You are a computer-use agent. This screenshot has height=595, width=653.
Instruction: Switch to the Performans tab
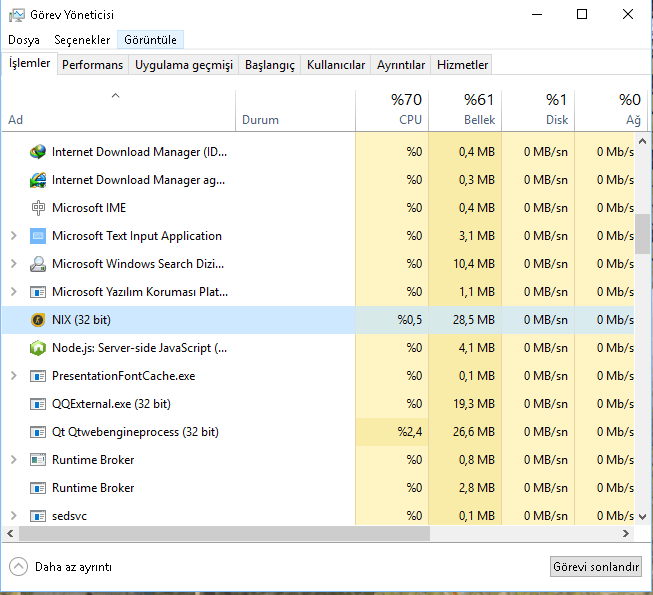click(x=92, y=65)
